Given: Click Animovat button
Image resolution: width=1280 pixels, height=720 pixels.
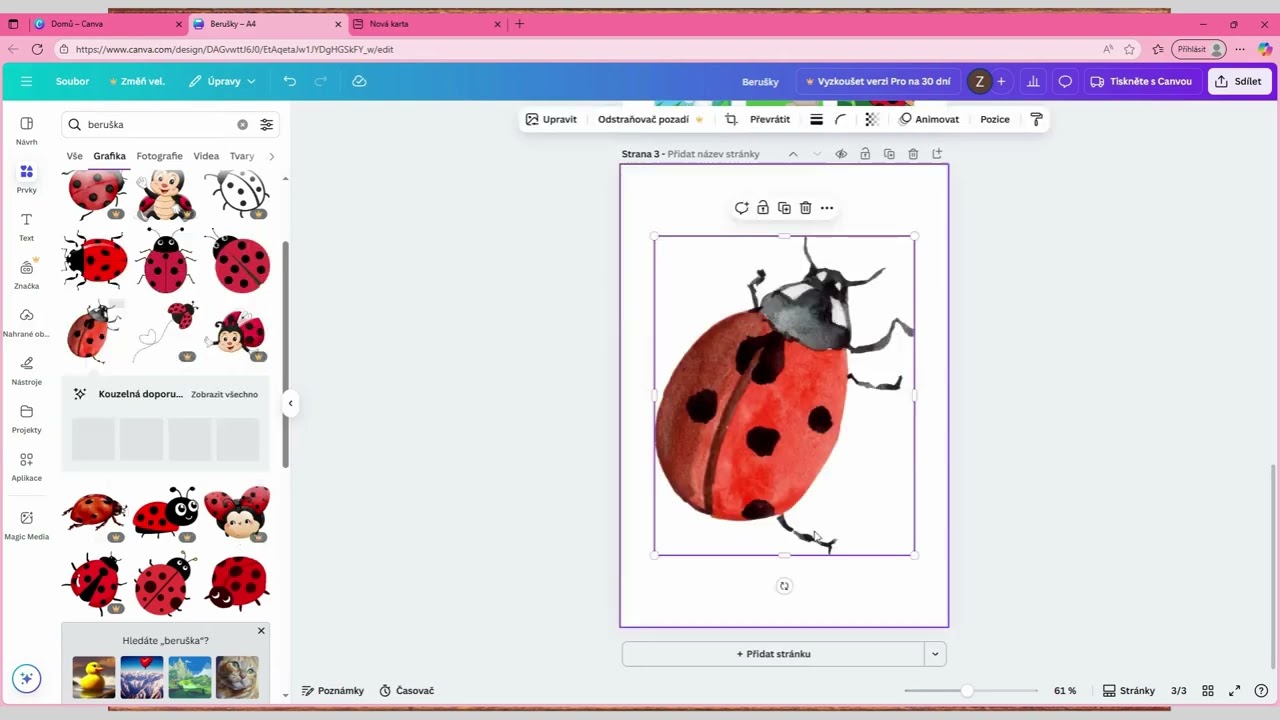Looking at the screenshot, I should coord(929,119).
